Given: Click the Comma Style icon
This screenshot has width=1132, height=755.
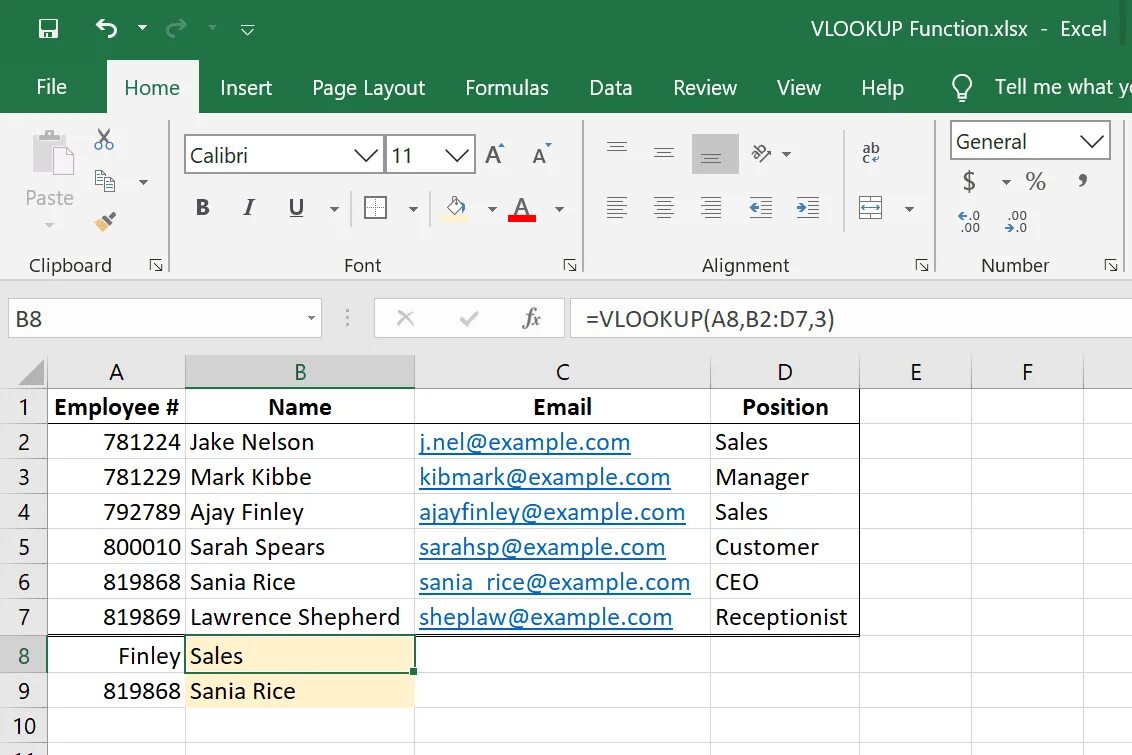Looking at the screenshot, I should click(1081, 180).
